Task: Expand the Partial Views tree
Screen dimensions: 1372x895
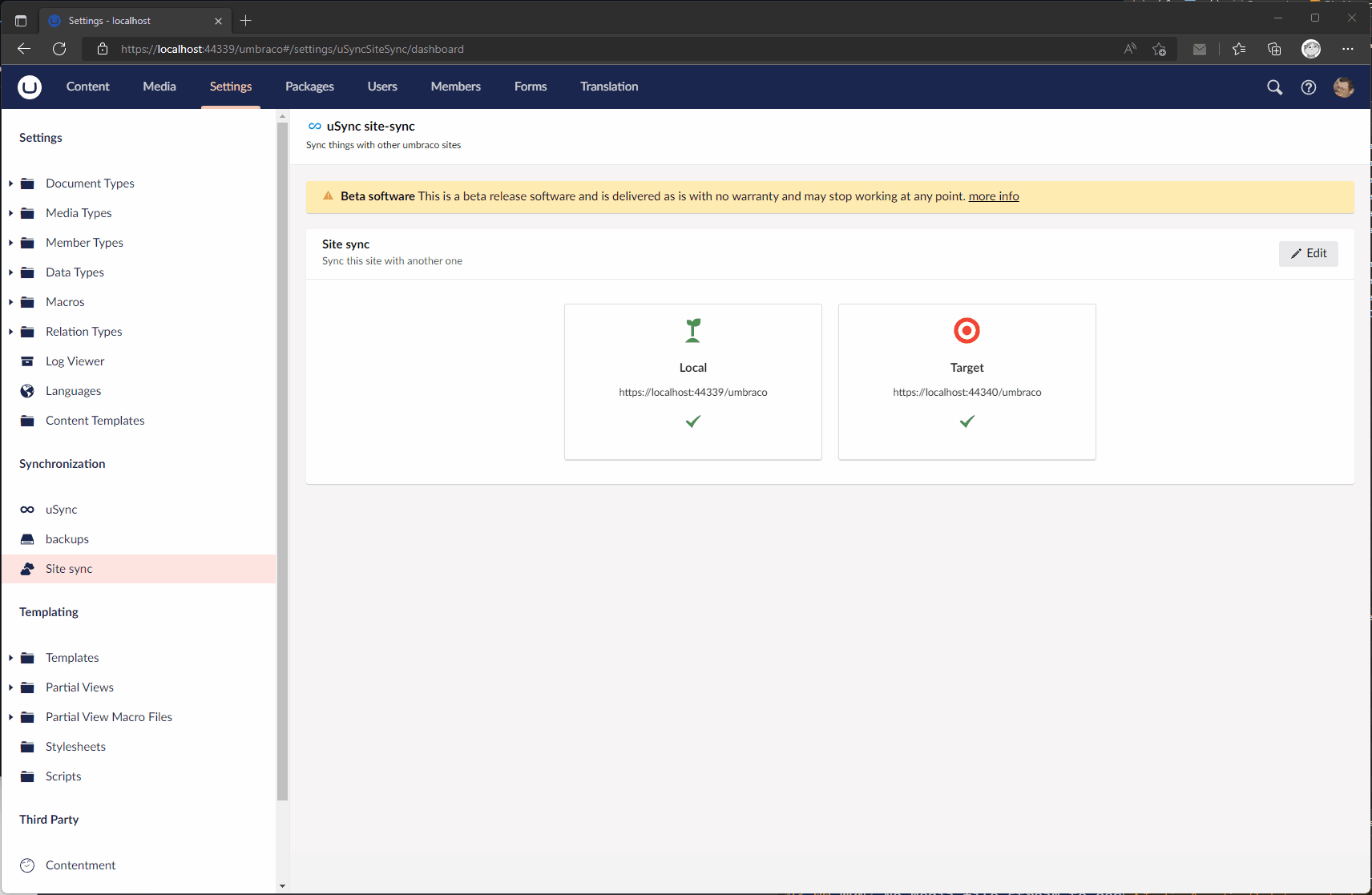Action: (x=10, y=687)
